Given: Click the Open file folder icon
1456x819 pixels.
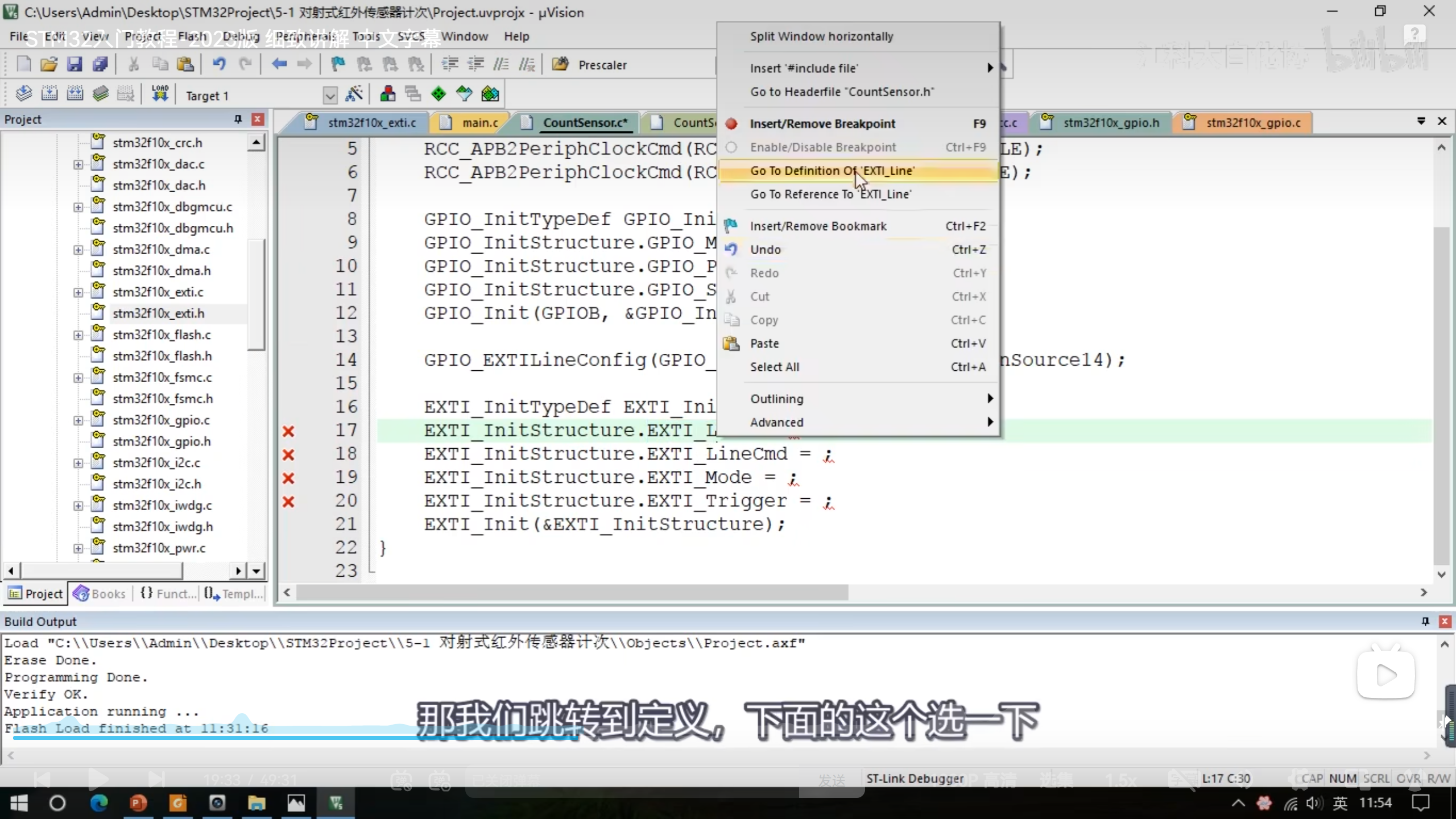Looking at the screenshot, I should pos(49,64).
